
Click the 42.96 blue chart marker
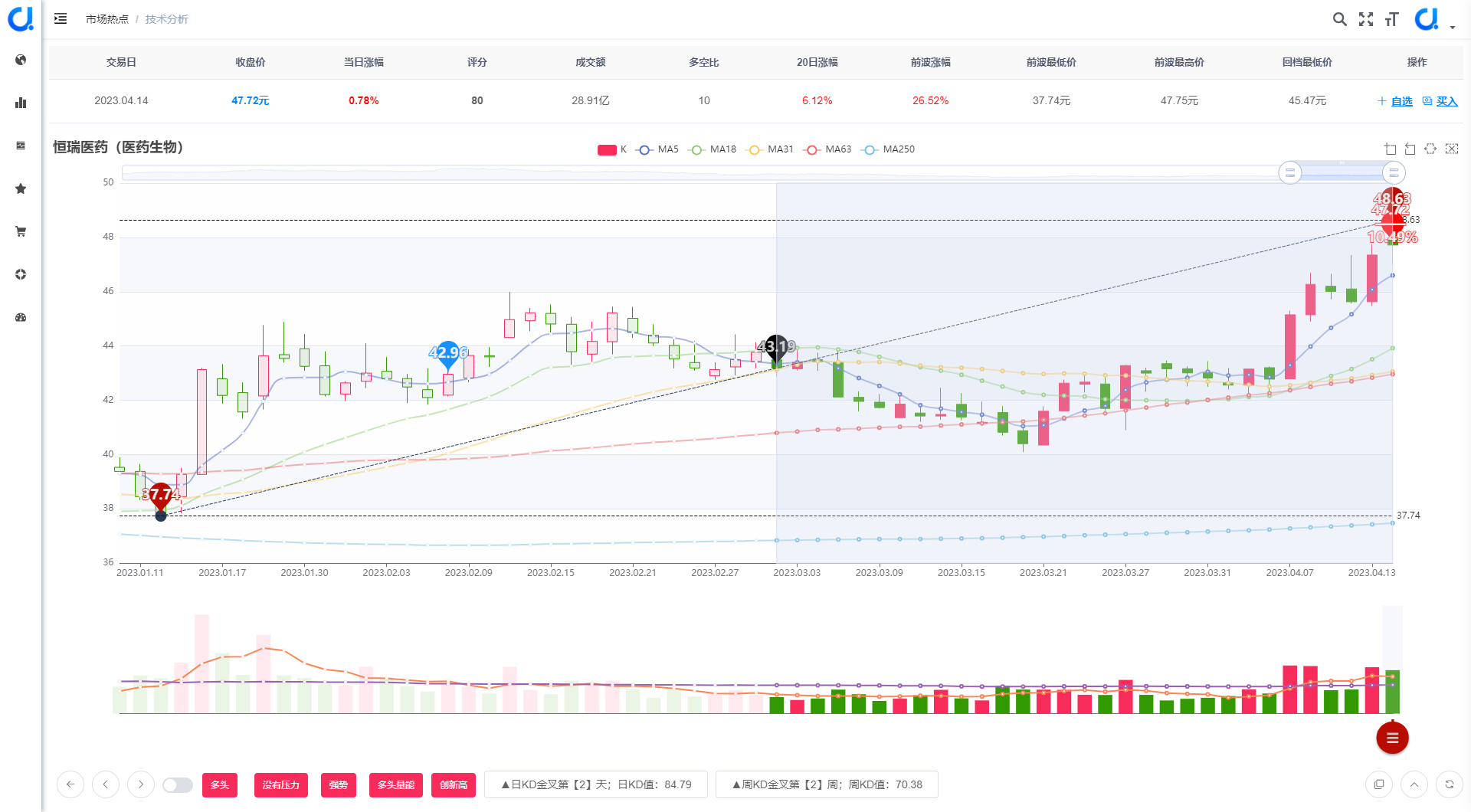(x=448, y=354)
